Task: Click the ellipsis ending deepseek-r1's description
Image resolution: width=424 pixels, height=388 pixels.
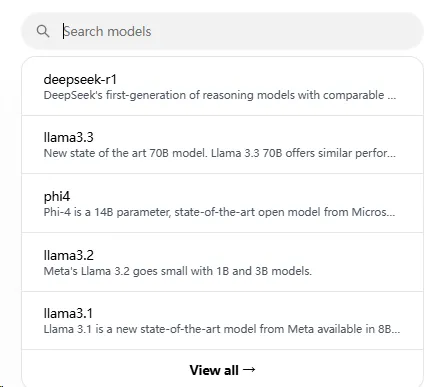Action: tap(392, 98)
